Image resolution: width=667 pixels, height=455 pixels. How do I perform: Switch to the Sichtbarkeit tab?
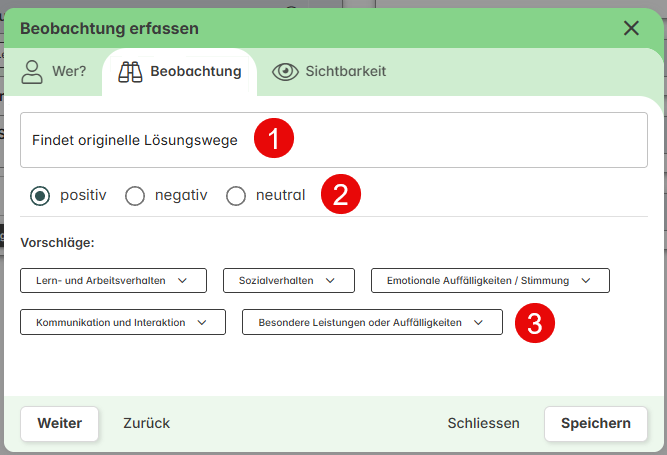[x=329, y=71]
